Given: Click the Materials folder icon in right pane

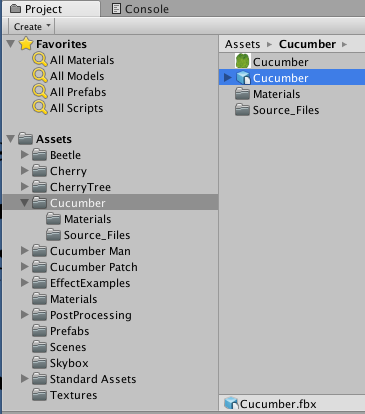Looking at the screenshot, I should 242,94.
